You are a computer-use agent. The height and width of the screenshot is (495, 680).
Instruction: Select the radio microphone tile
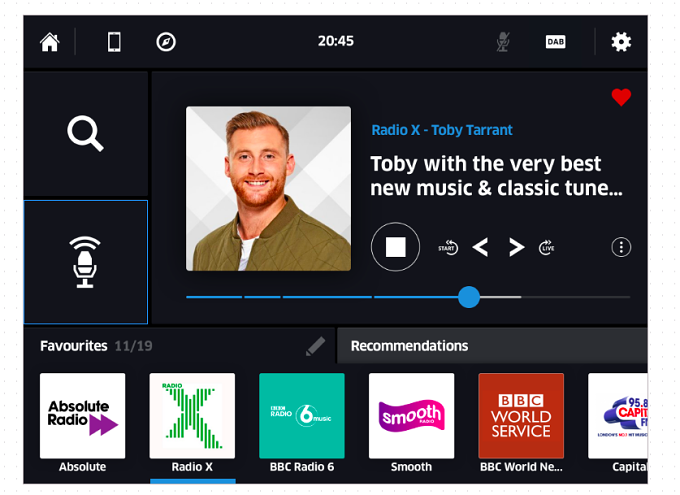[85, 262]
